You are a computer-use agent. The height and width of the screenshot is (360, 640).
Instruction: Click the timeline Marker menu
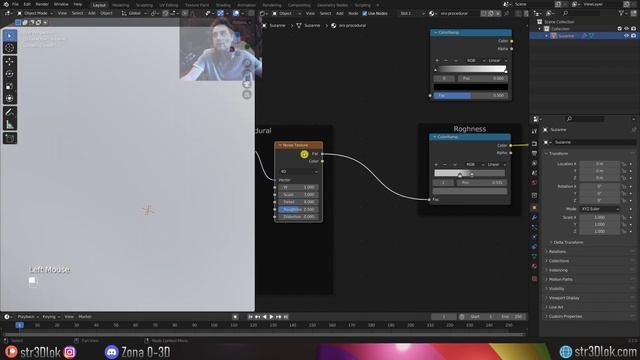click(85, 317)
